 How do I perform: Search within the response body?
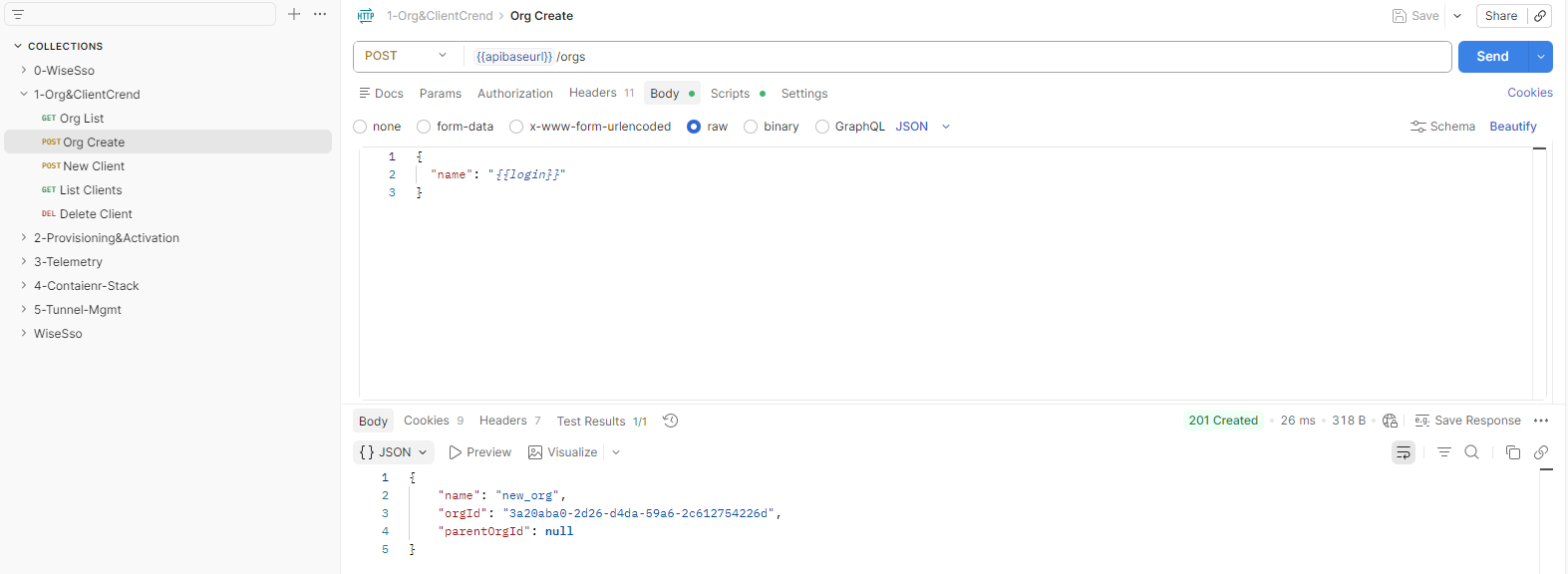(1471, 452)
